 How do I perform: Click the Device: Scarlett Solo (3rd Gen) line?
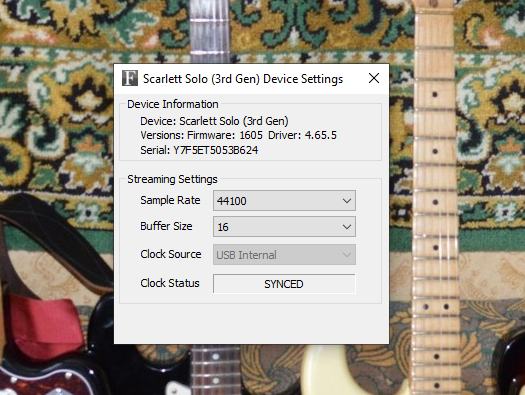coord(214,121)
